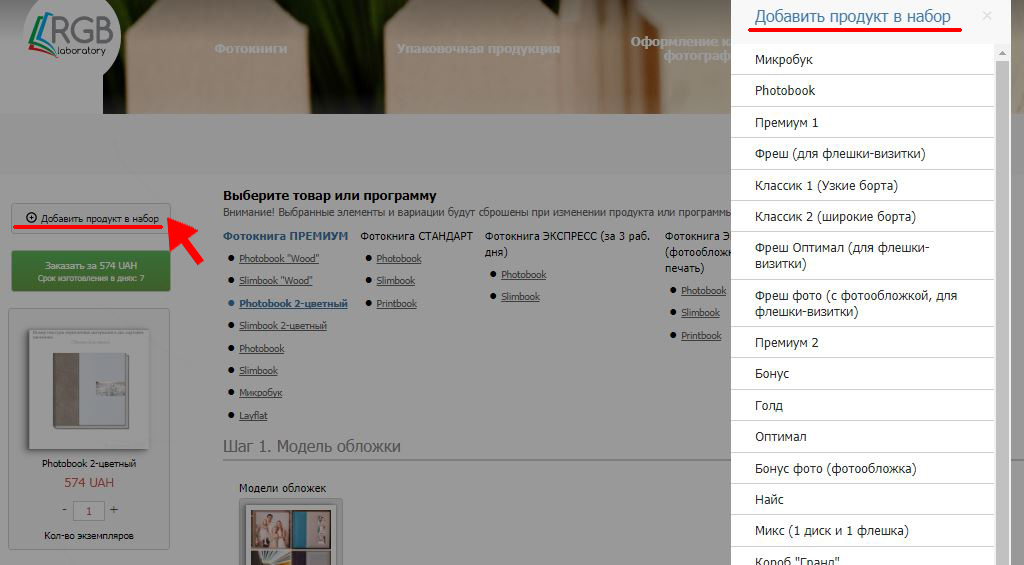Choose Микробук from the product list
Viewport: 1024px width, 565px height.
784,60
